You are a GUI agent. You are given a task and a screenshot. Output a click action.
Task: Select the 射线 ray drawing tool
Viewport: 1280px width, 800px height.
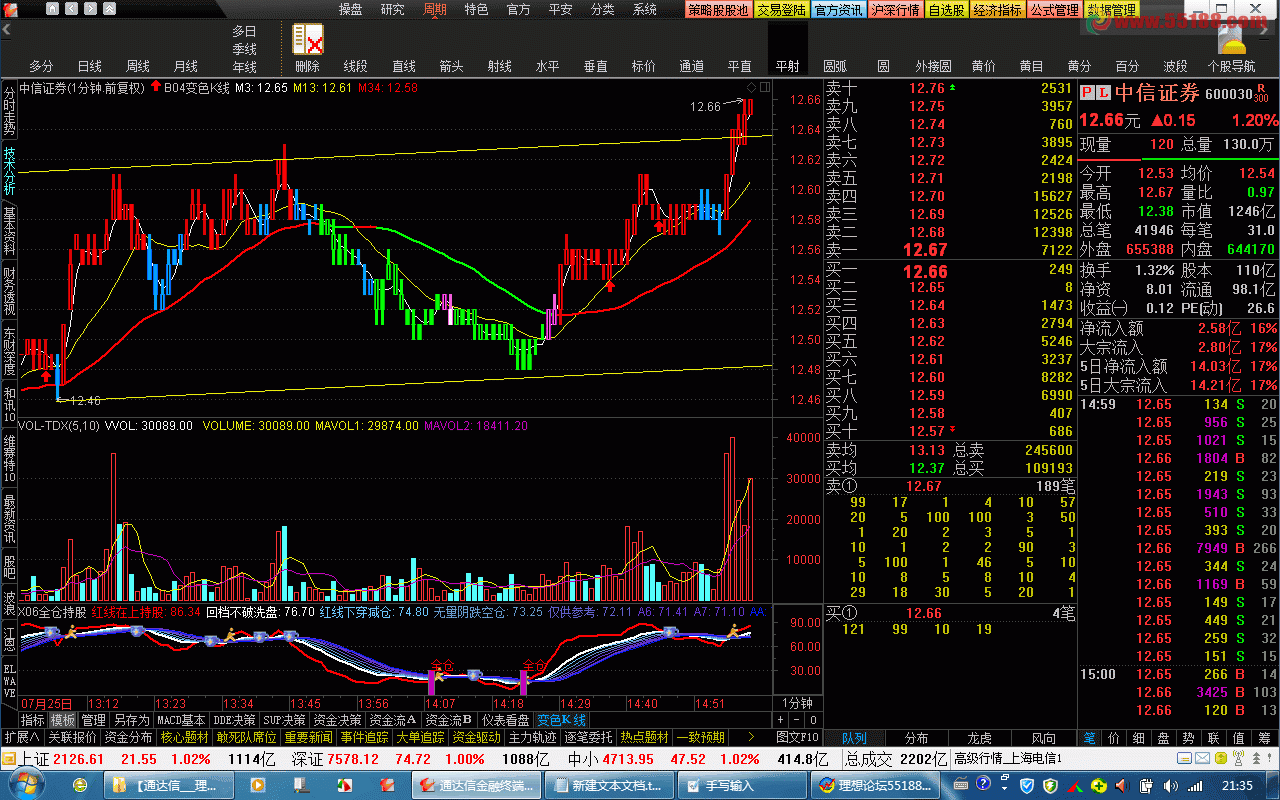pyautogui.click(x=500, y=66)
